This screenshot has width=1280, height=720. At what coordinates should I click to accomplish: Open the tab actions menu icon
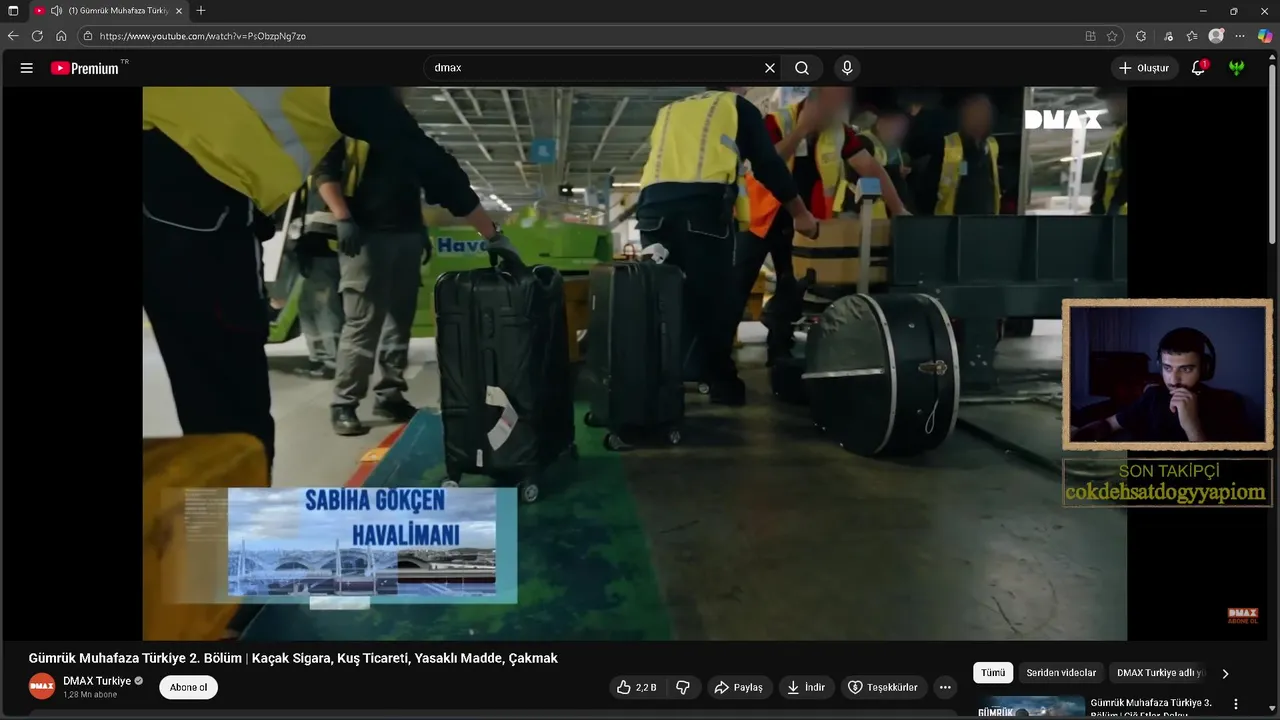coord(13,10)
